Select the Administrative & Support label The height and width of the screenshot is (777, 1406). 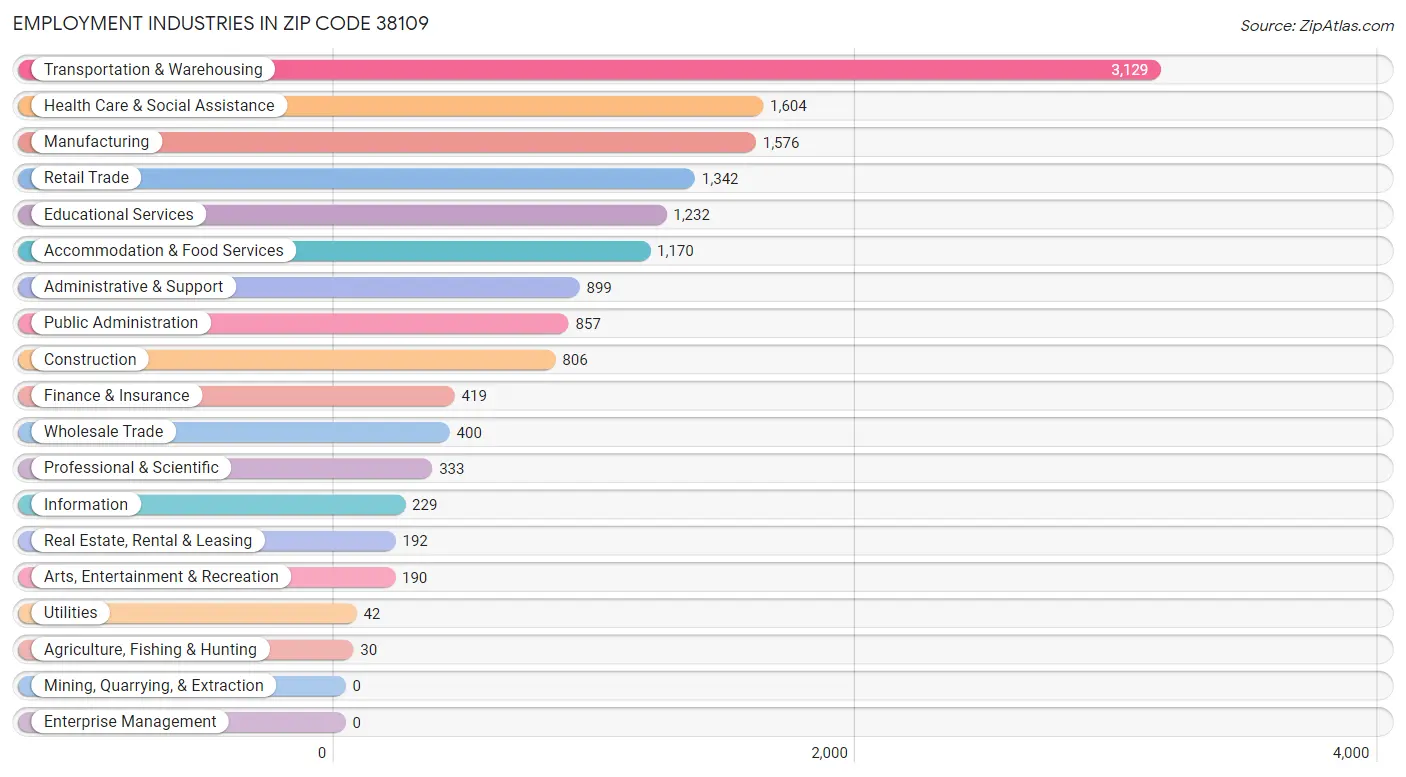(133, 287)
